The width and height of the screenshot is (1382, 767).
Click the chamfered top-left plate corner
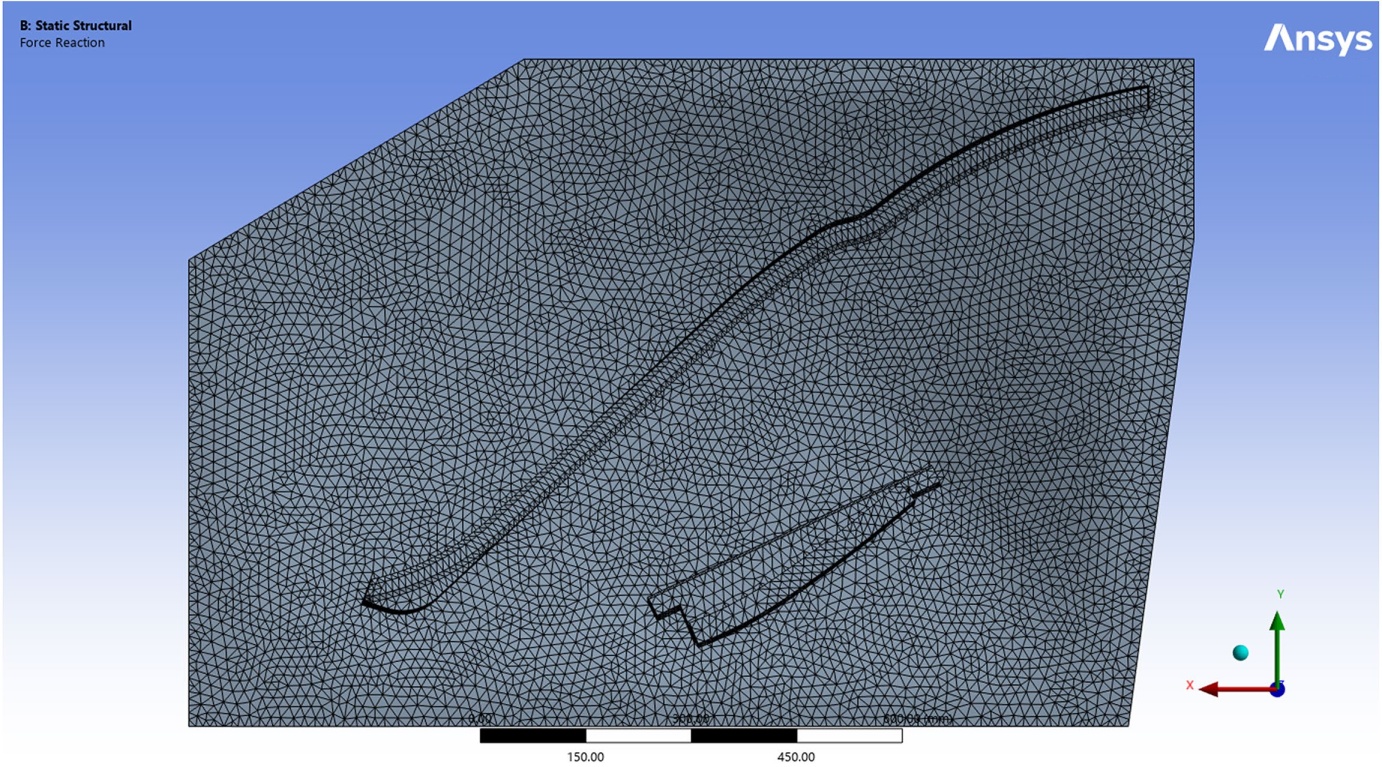pos(355,160)
